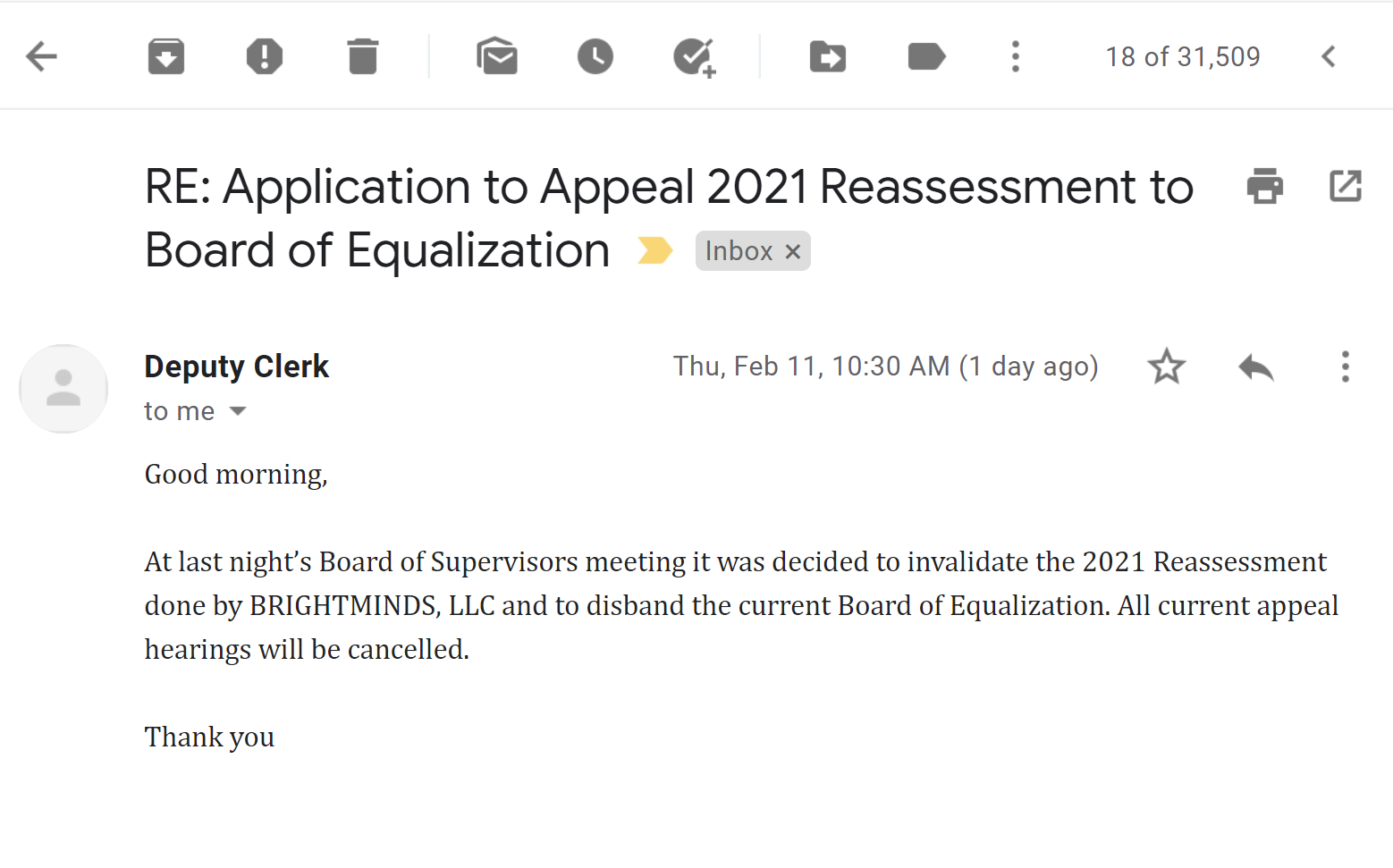1393x868 pixels.
Task: Snooze this email with clock icon
Action: tap(595, 56)
